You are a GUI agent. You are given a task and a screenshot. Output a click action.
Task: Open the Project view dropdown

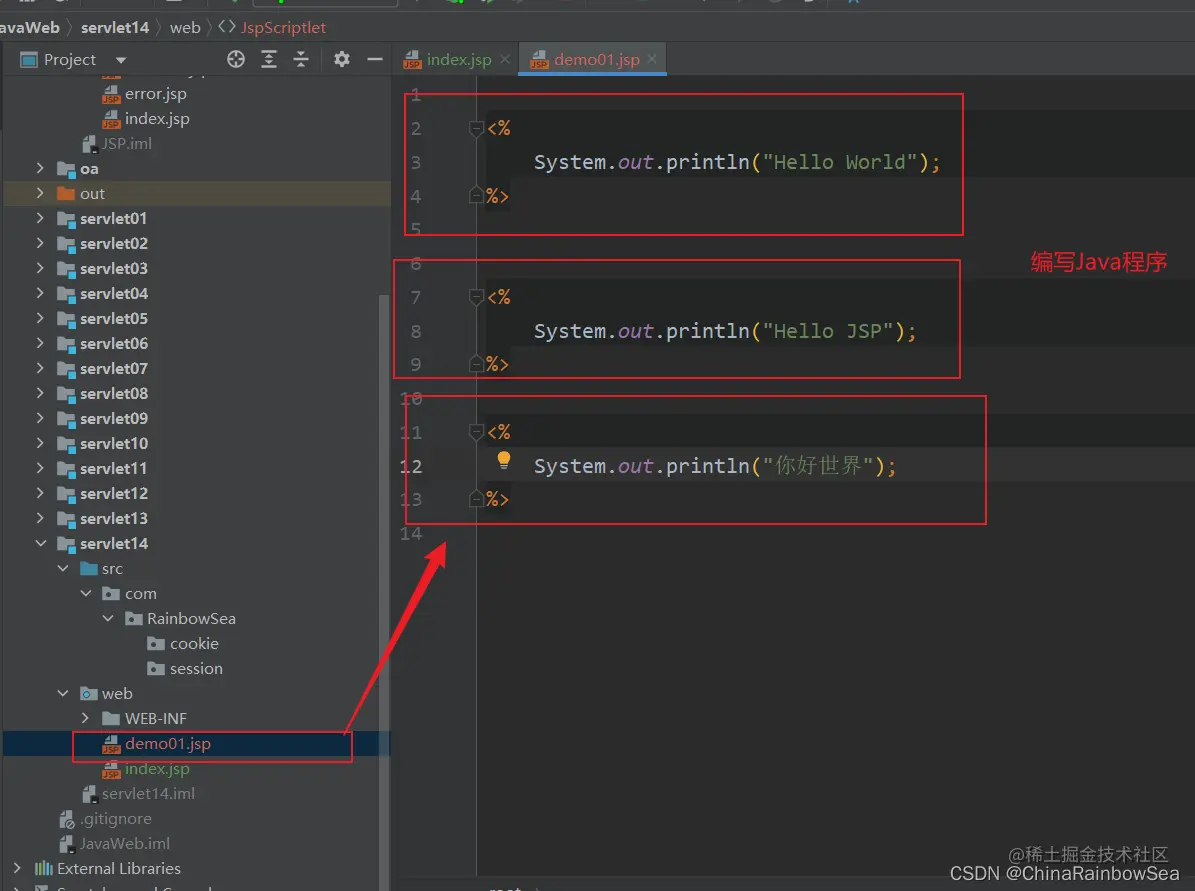[x=120, y=59]
